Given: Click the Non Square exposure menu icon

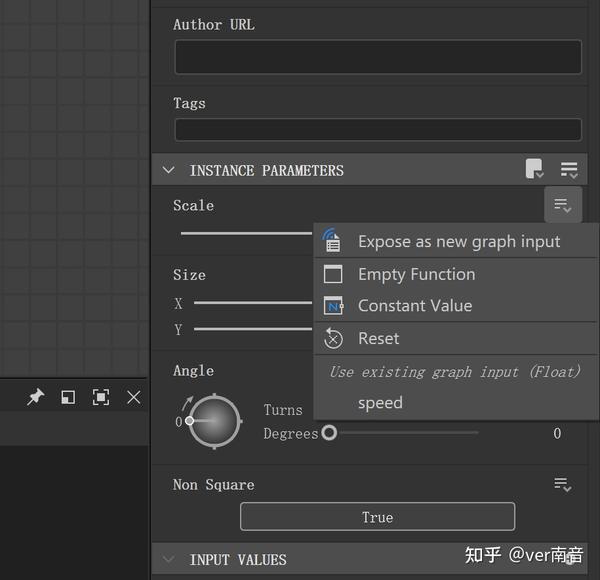Looking at the screenshot, I should click(x=563, y=485).
